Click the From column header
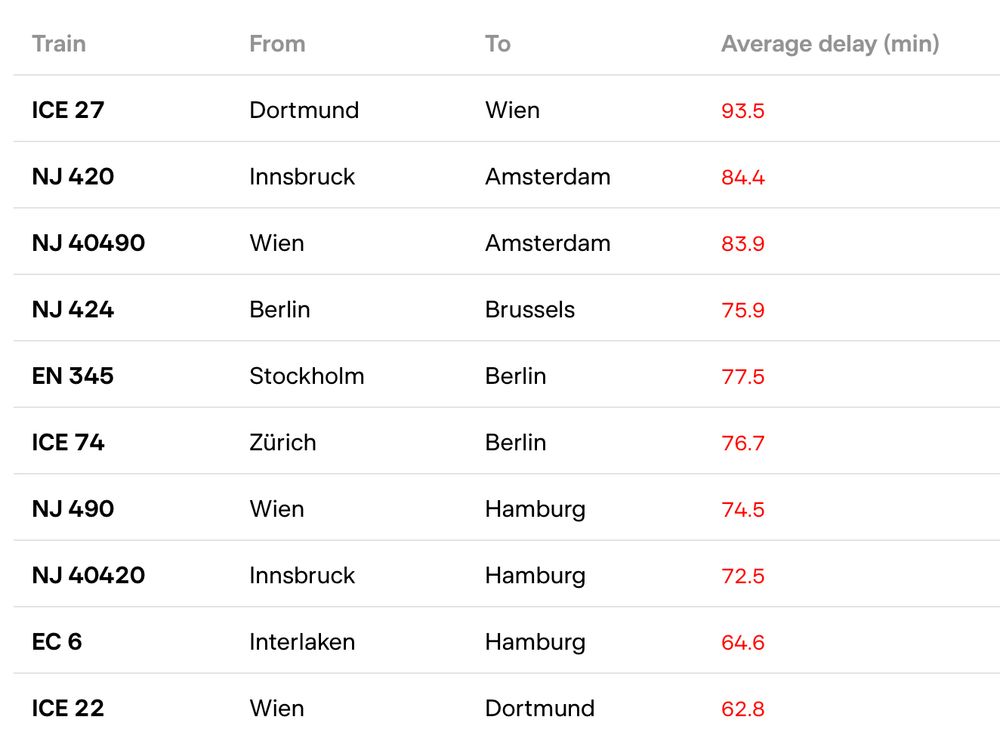 point(277,44)
